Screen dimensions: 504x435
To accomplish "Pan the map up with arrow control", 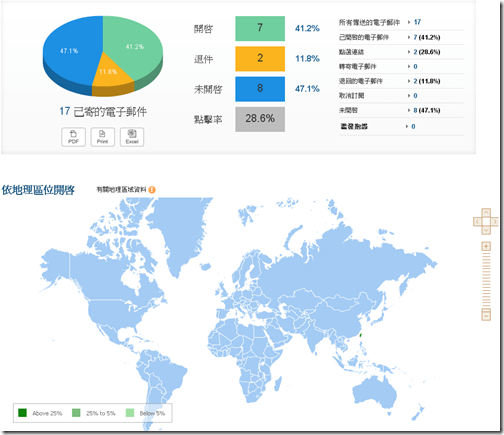I will pyautogui.click(x=486, y=212).
